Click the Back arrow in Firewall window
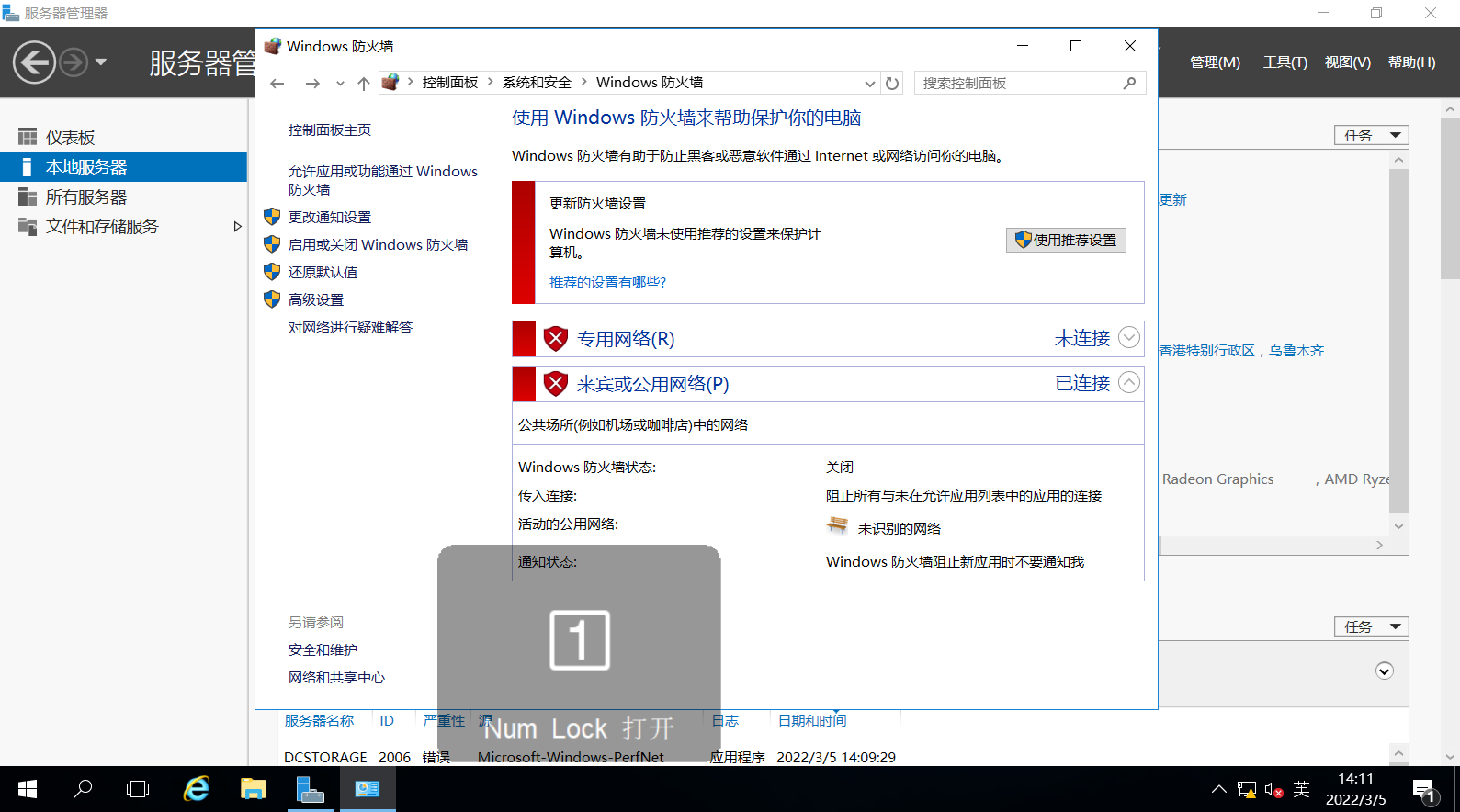This screenshot has width=1460, height=812. click(x=277, y=84)
